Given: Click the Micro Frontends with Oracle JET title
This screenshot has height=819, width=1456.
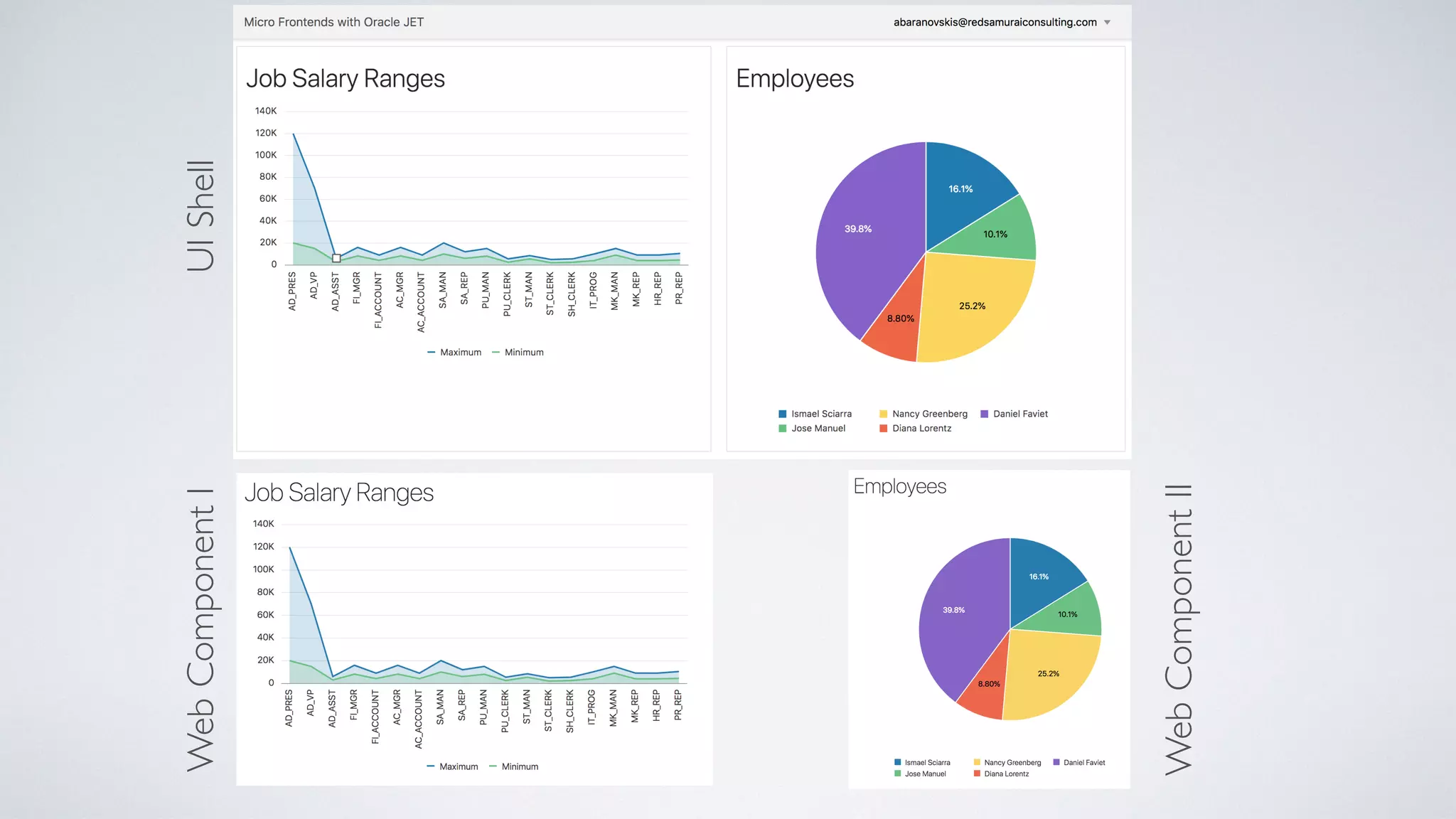Looking at the screenshot, I should (333, 22).
